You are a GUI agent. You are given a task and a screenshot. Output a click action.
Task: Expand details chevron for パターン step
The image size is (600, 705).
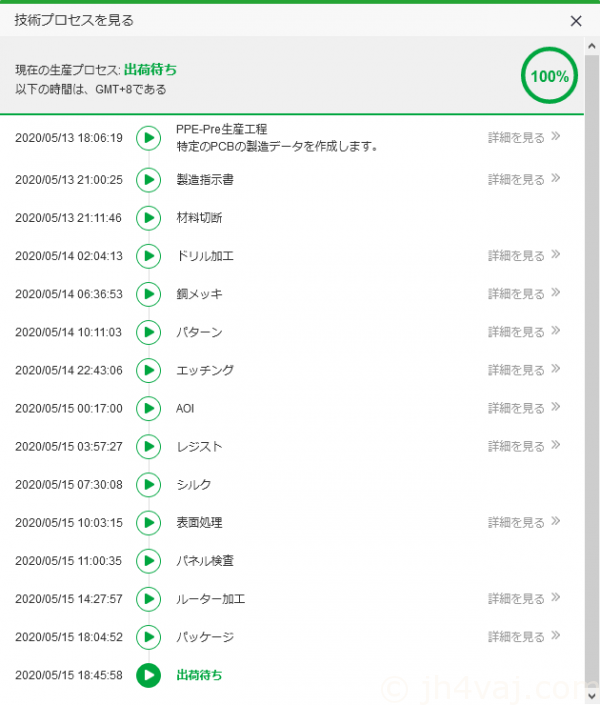click(556, 331)
